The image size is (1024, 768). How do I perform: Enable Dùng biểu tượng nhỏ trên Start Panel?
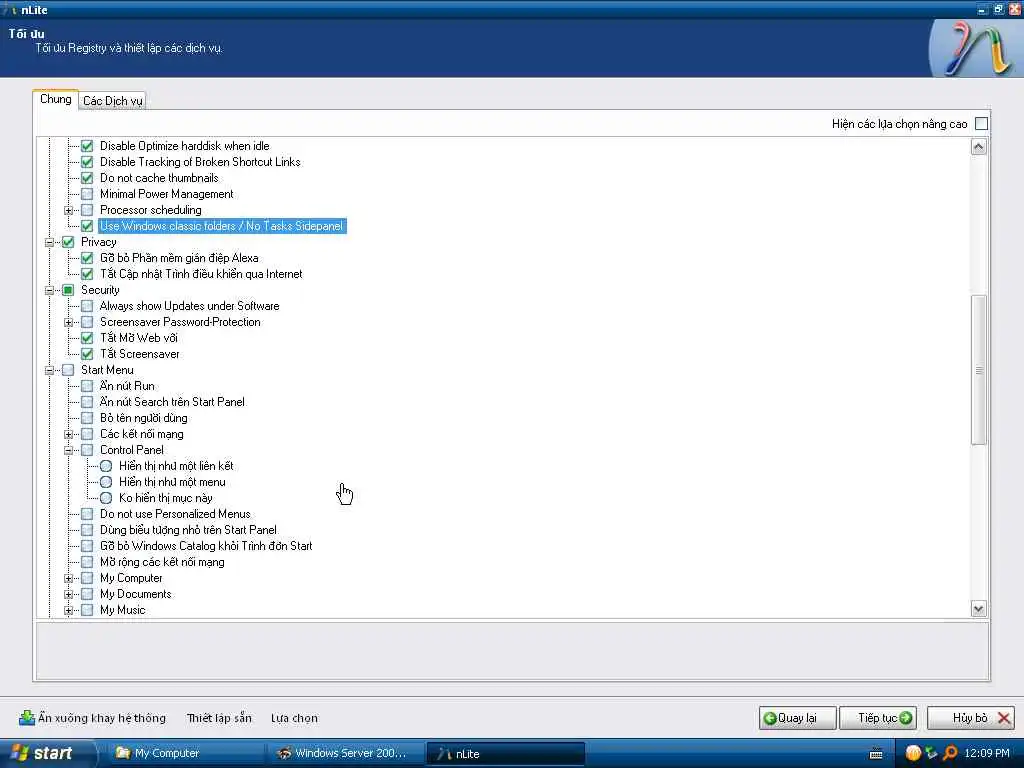click(x=87, y=530)
